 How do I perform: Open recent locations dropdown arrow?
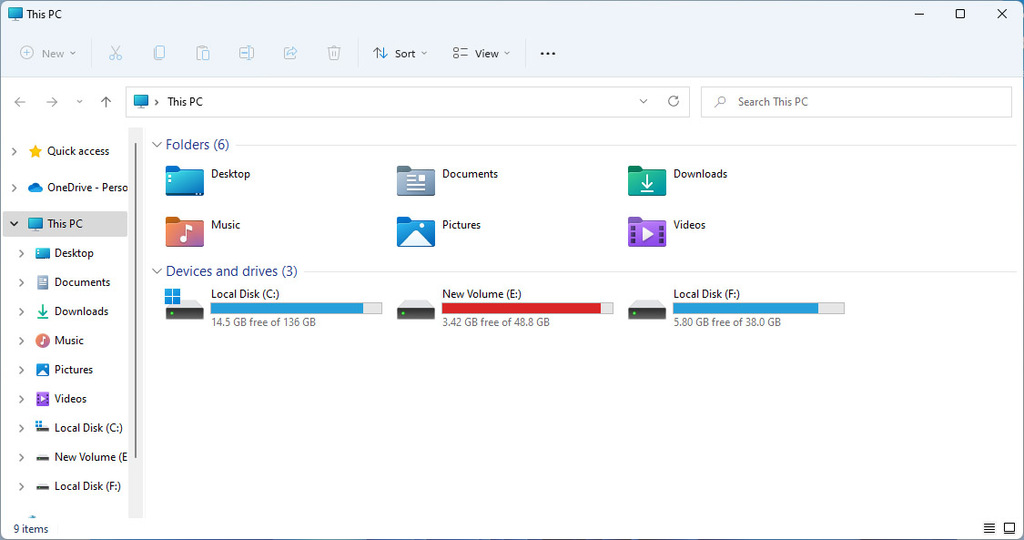79,102
